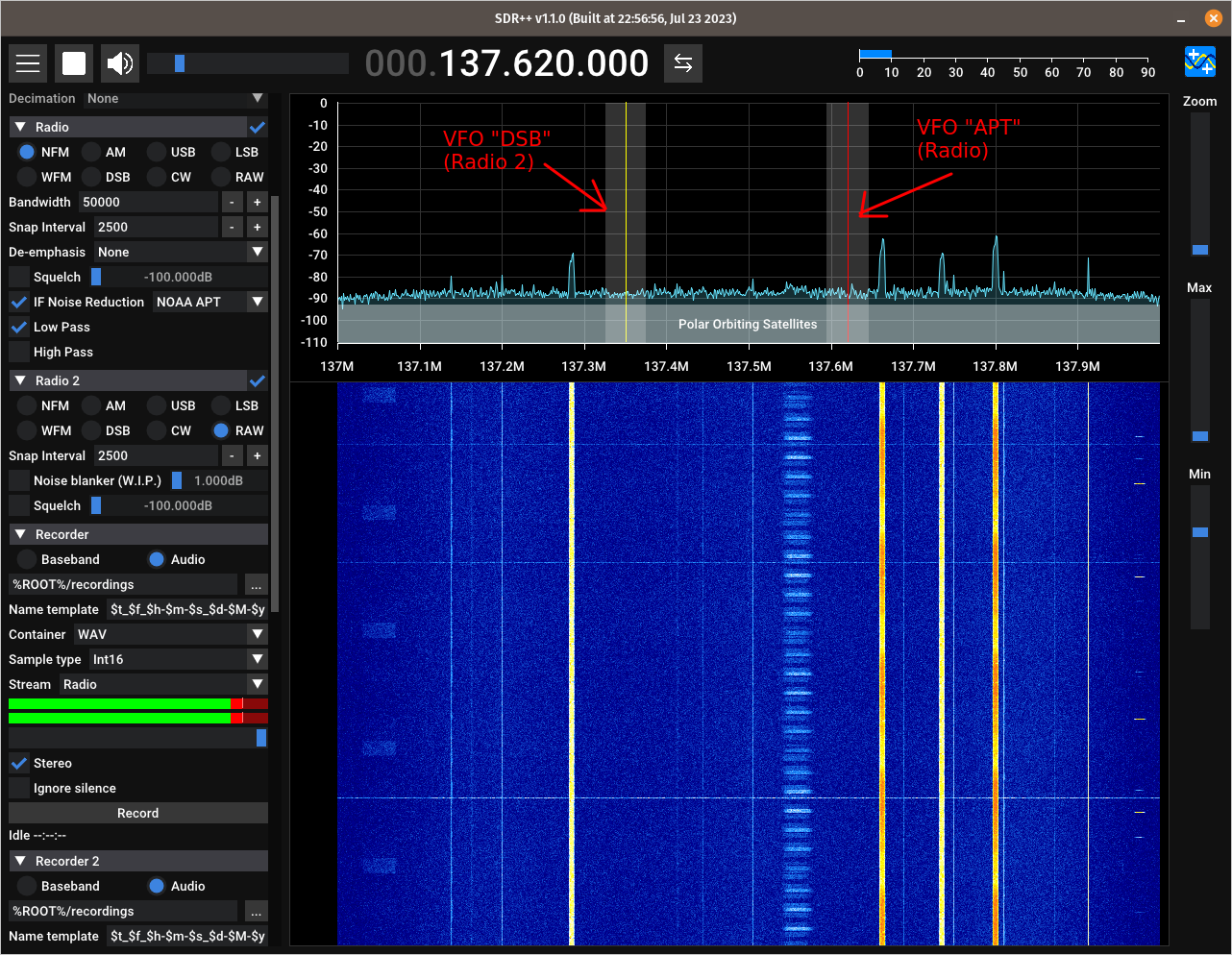Start recording with the Record button

click(x=137, y=813)
